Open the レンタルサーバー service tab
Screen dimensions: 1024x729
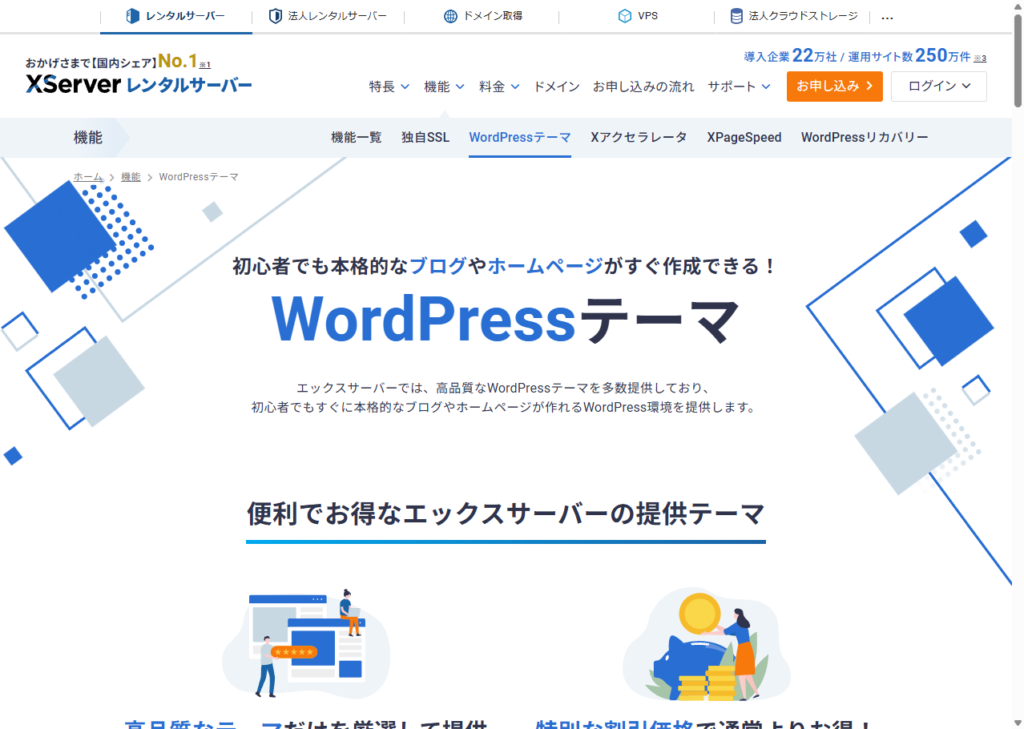[x=176, y=16]
